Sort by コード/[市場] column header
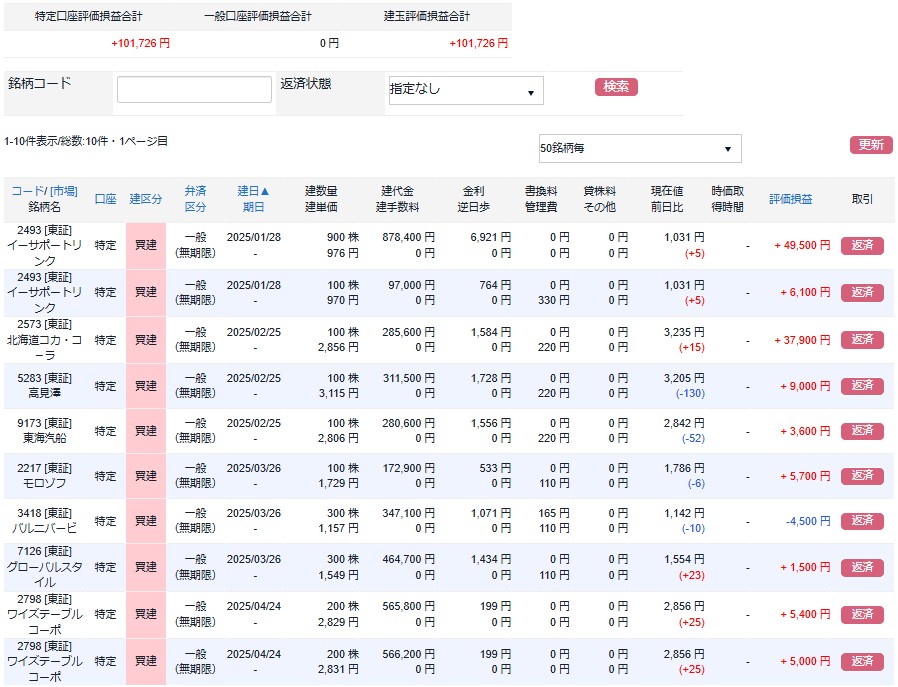Screen dimensions: 898x687 (x=45, y=191)
